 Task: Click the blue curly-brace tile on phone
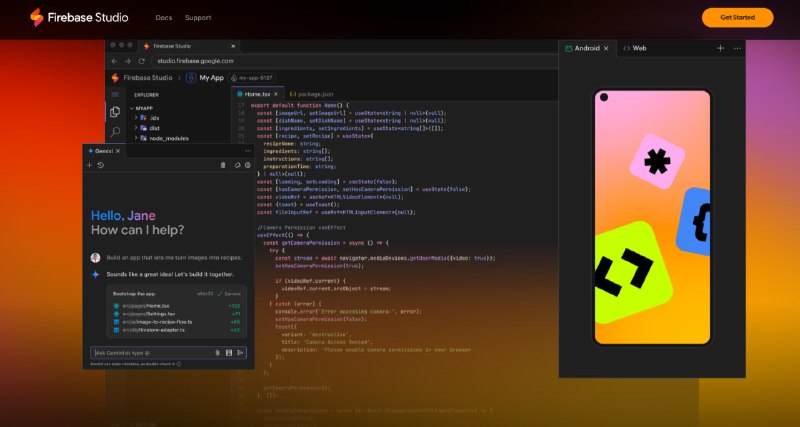click(x=694, y=221)
